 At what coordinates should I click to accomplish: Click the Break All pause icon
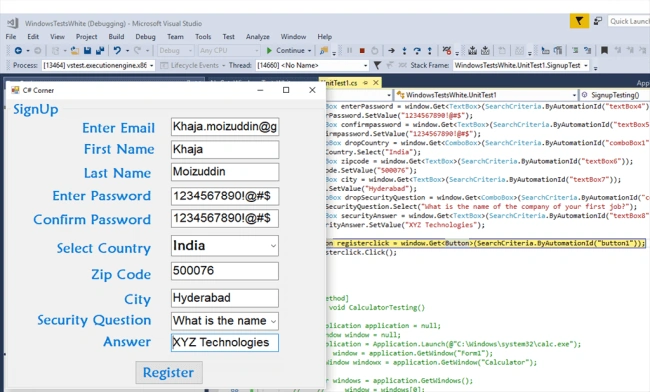click(x=349, y=51)
